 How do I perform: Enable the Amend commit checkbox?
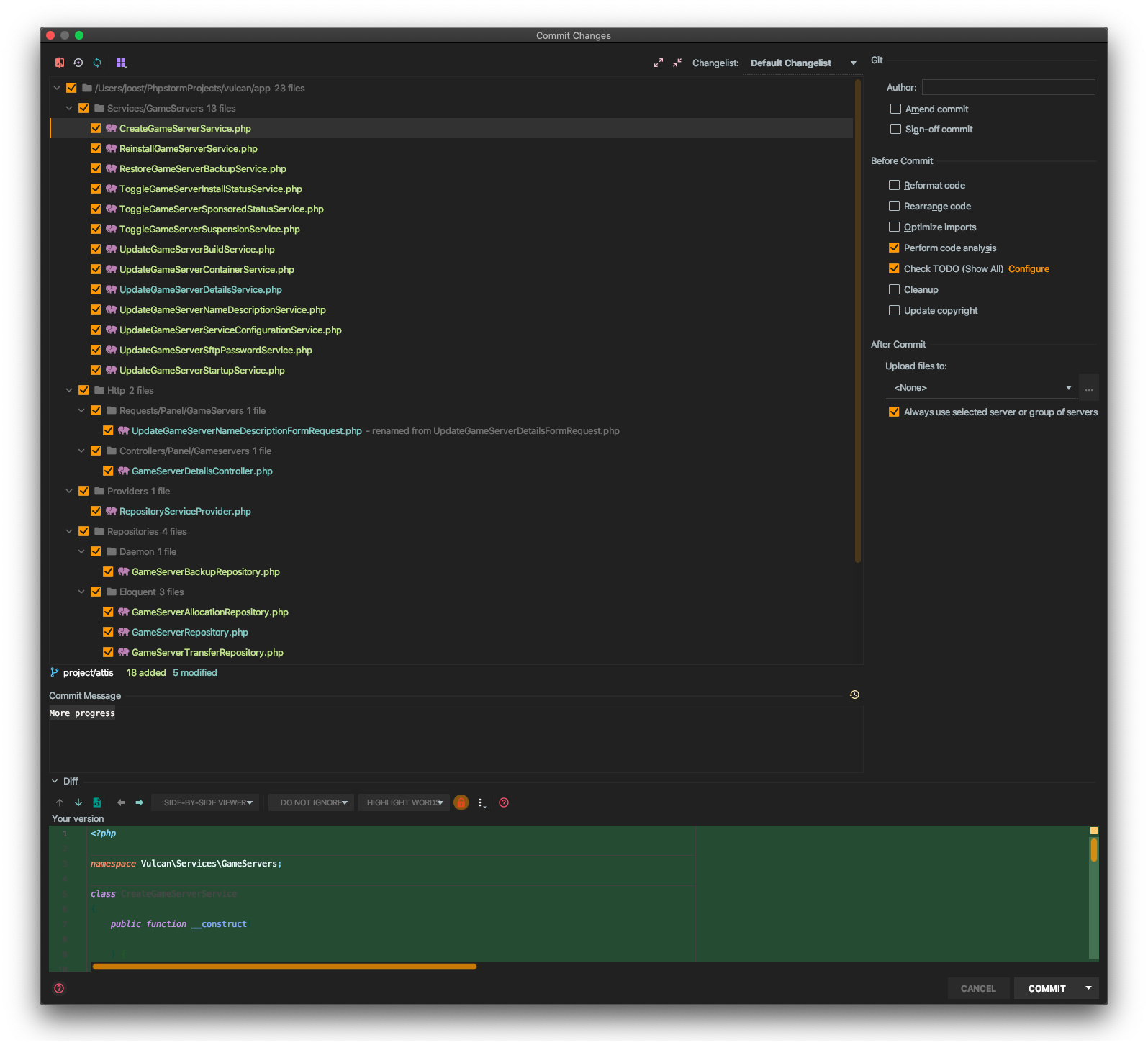895,109
